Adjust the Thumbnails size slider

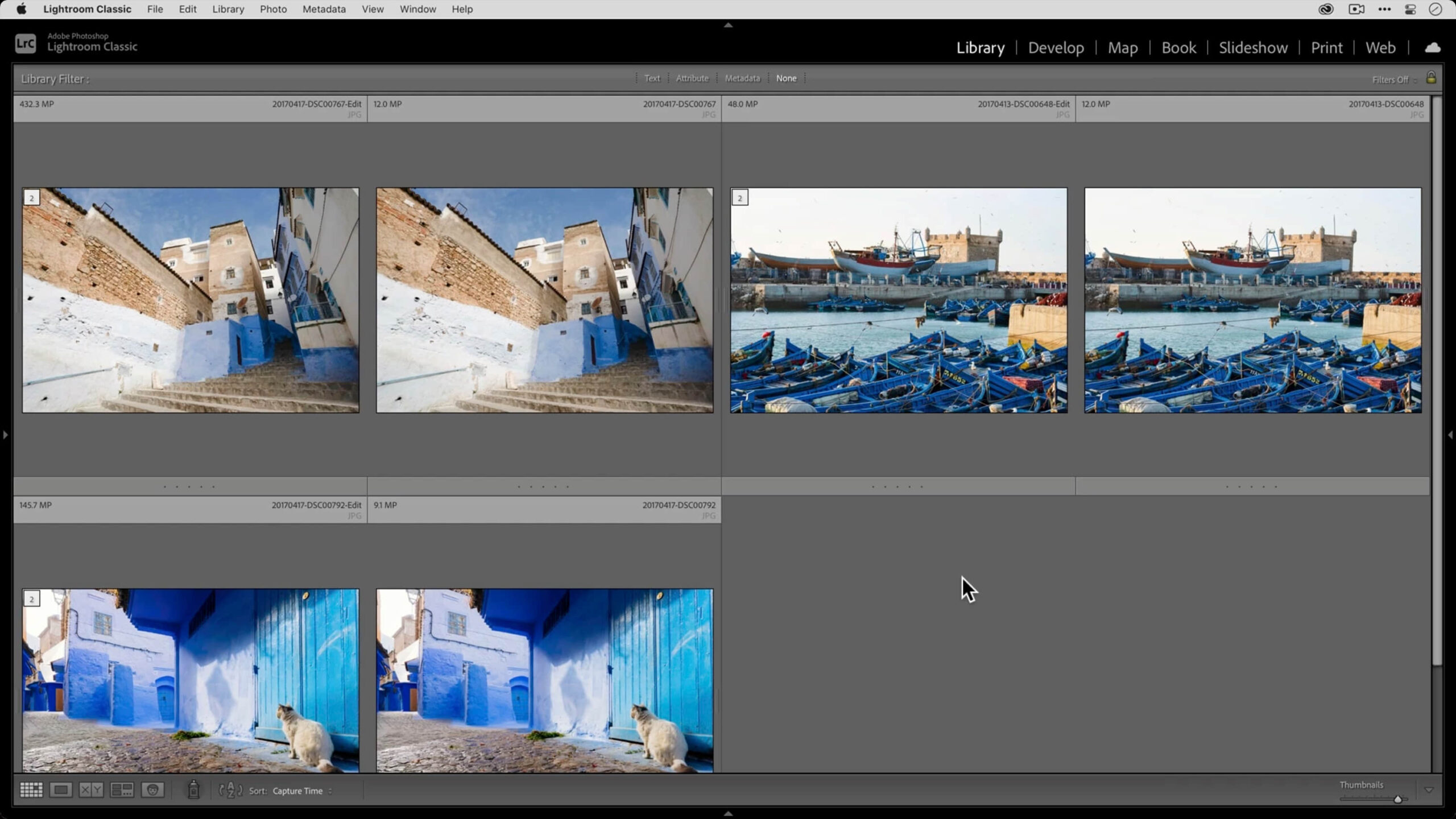point(1397,799)
